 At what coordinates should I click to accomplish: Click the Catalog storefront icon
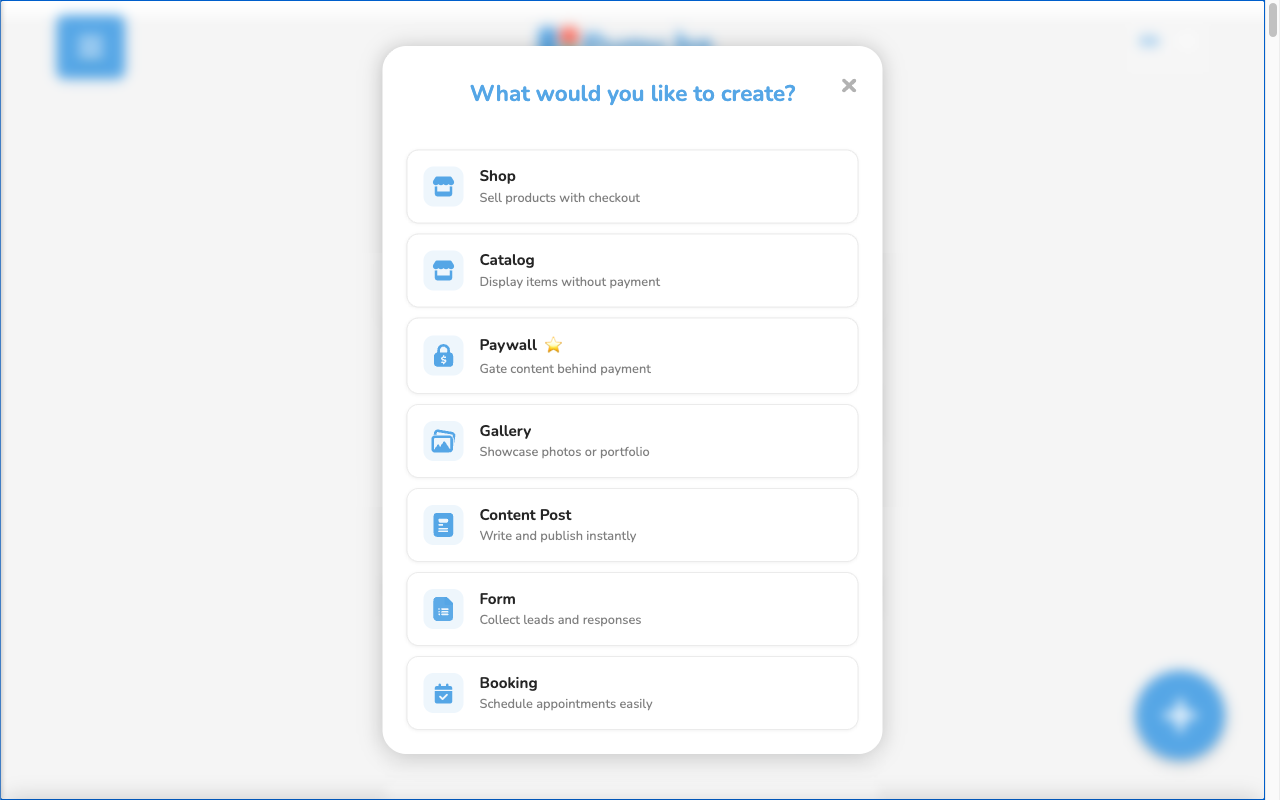coord(443,270)
